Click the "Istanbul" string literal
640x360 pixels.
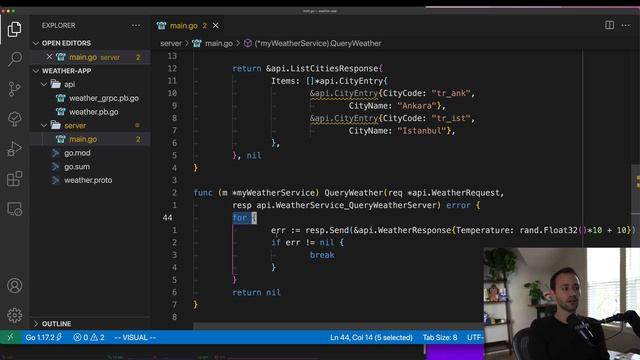click(421, 131)
